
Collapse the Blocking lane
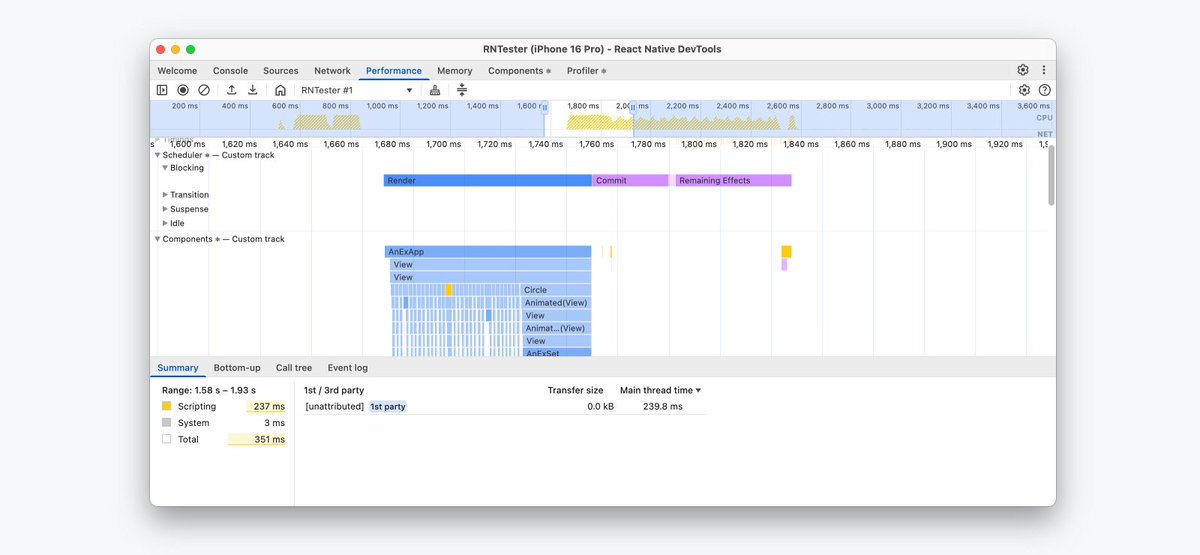click(165, 168)
